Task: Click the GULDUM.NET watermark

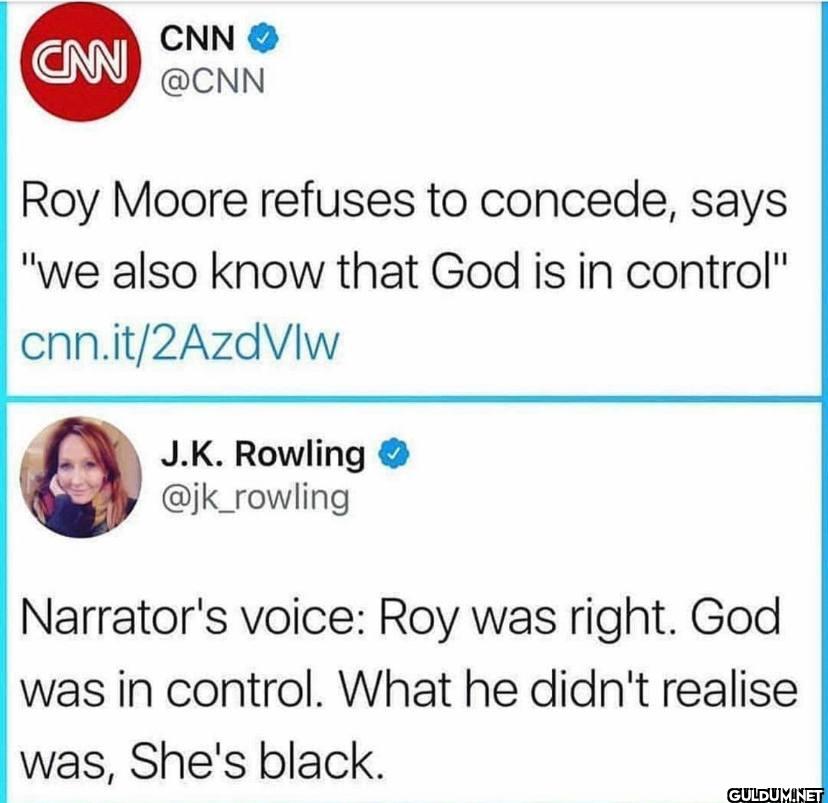Action: point(776,795)
